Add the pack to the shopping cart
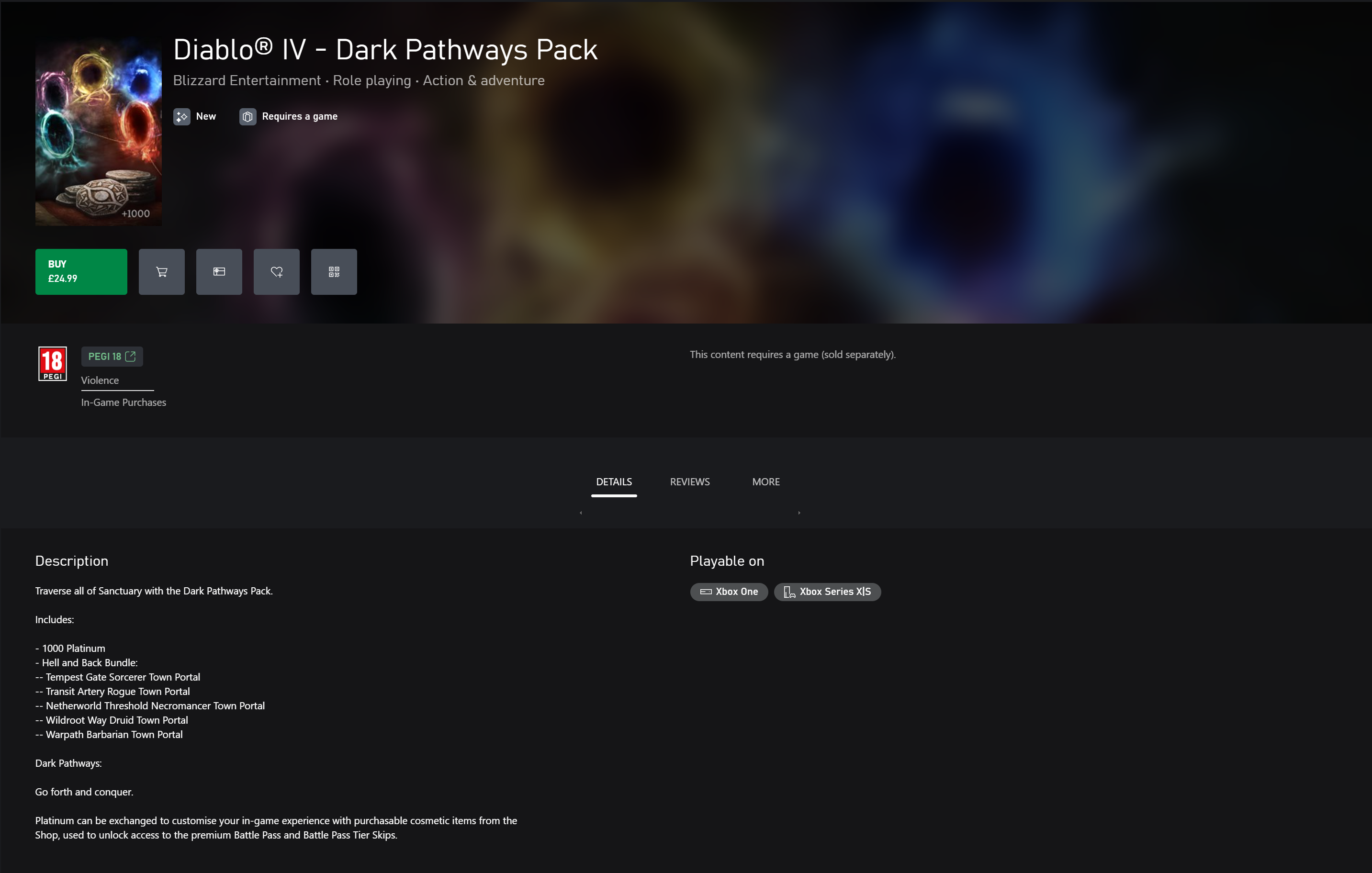This screenshot has width=1372, height=873. (162, 272)
